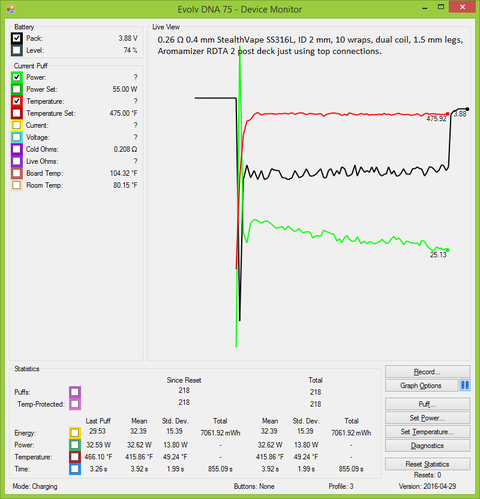Viewport: 480px width, 499px height.
Task: Click the 3.88 V Pack value in the Battery panel
Action: coord(128,38)
